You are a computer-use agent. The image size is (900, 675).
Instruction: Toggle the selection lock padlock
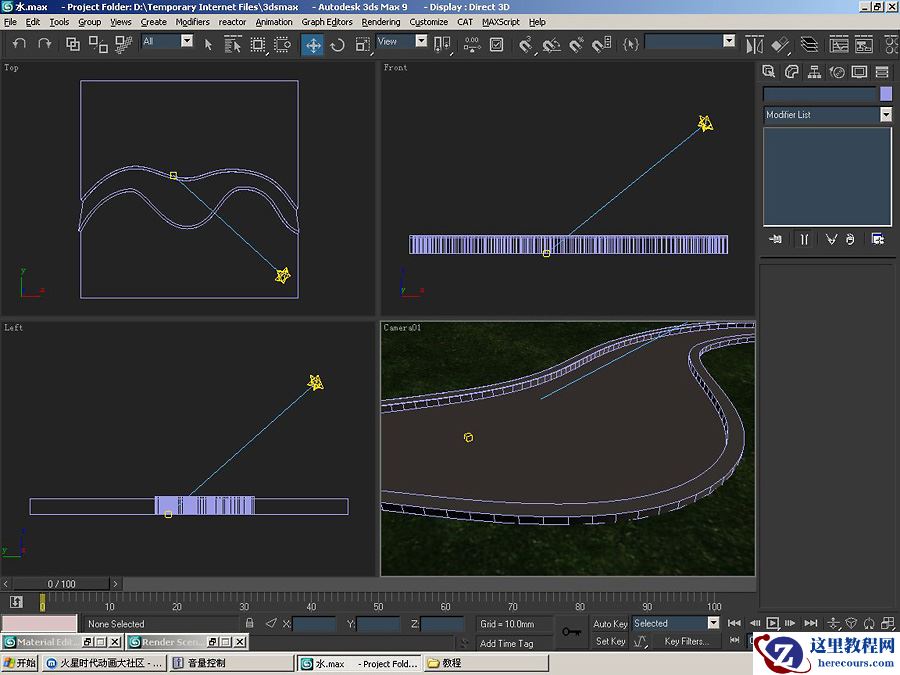pyautogui.click(x=250, y=624)
